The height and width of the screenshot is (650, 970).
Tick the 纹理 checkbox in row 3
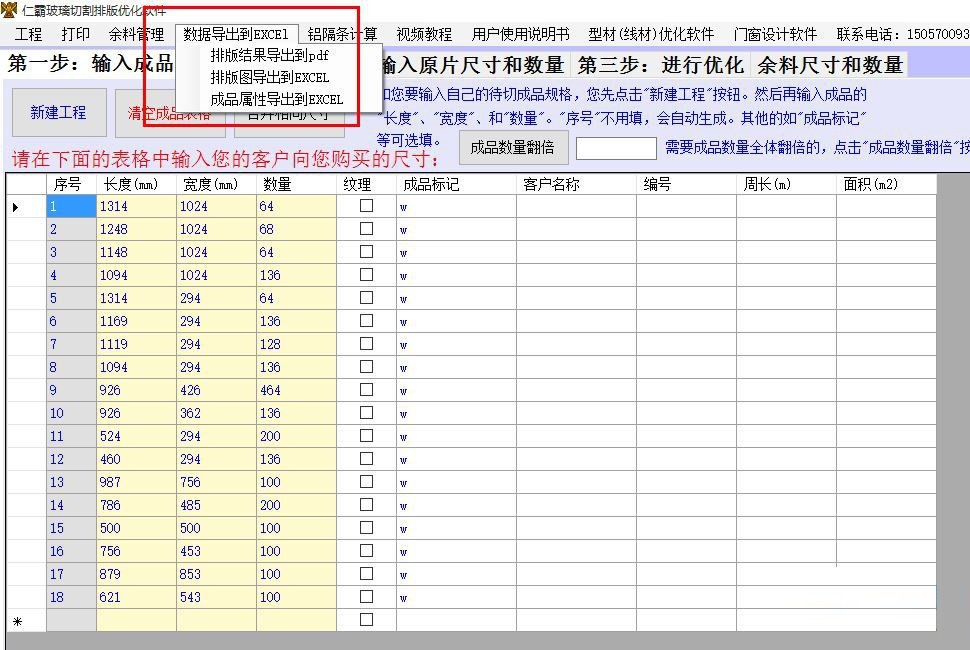click(366, 252)
